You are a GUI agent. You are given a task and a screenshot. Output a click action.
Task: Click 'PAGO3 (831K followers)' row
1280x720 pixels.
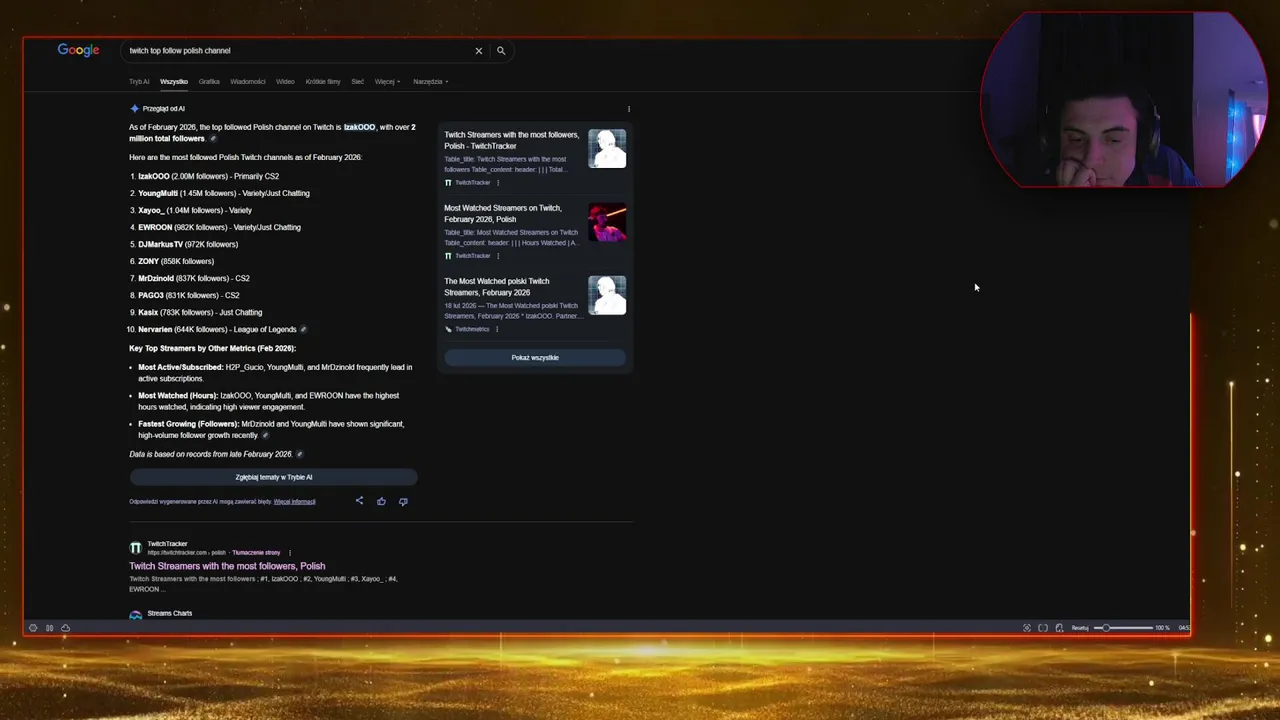189,295
